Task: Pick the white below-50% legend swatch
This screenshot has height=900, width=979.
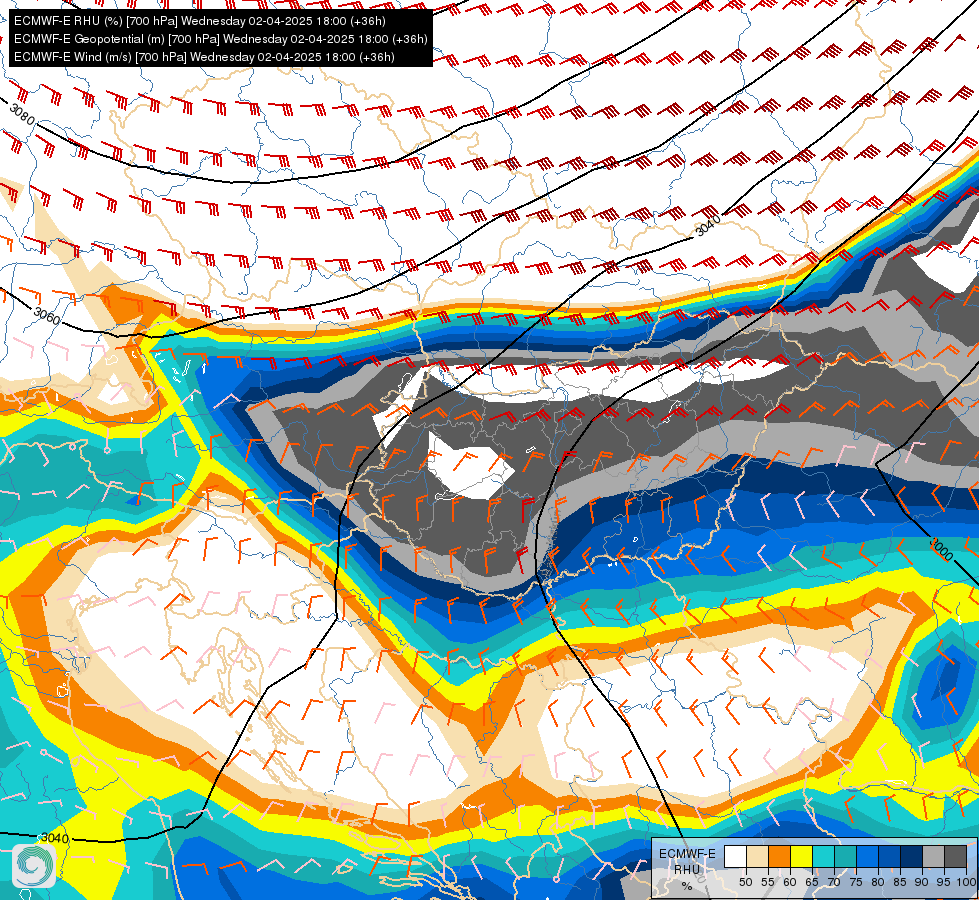Action: (x=735, y=856)
